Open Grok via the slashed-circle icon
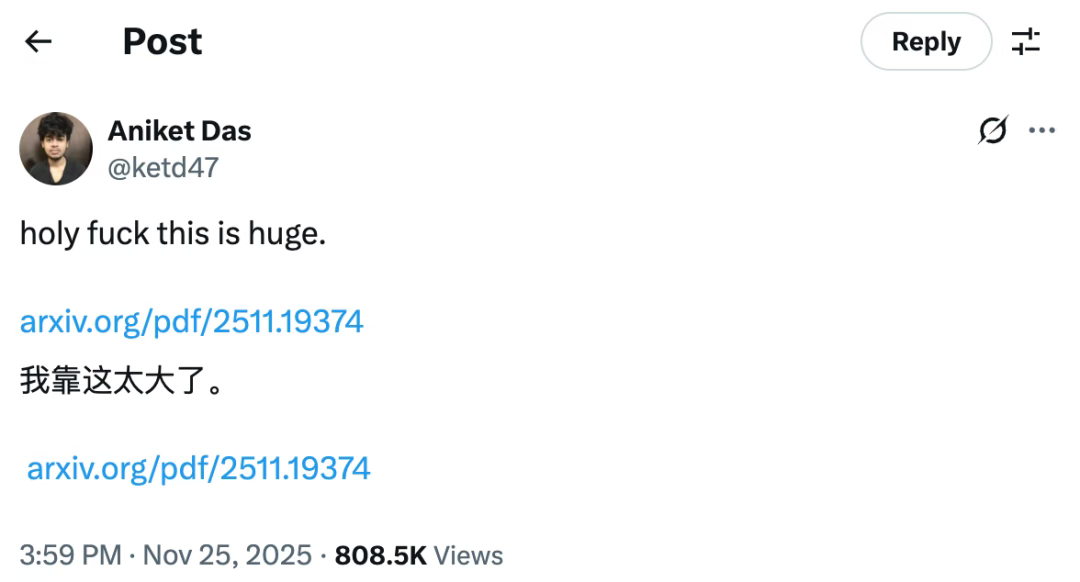 [x=993, y=131]
